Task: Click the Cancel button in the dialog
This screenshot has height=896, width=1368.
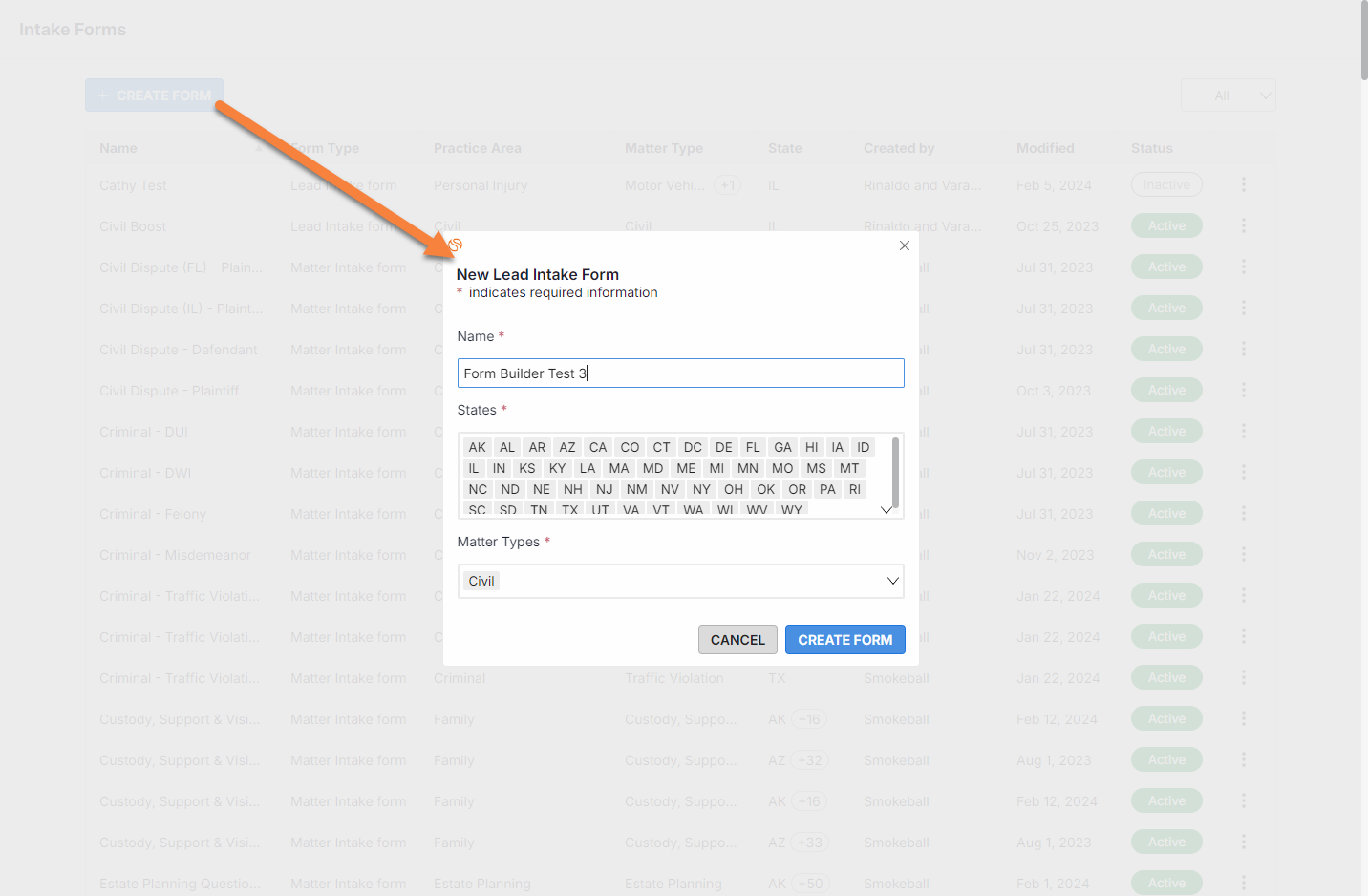Action: (737, 639)
